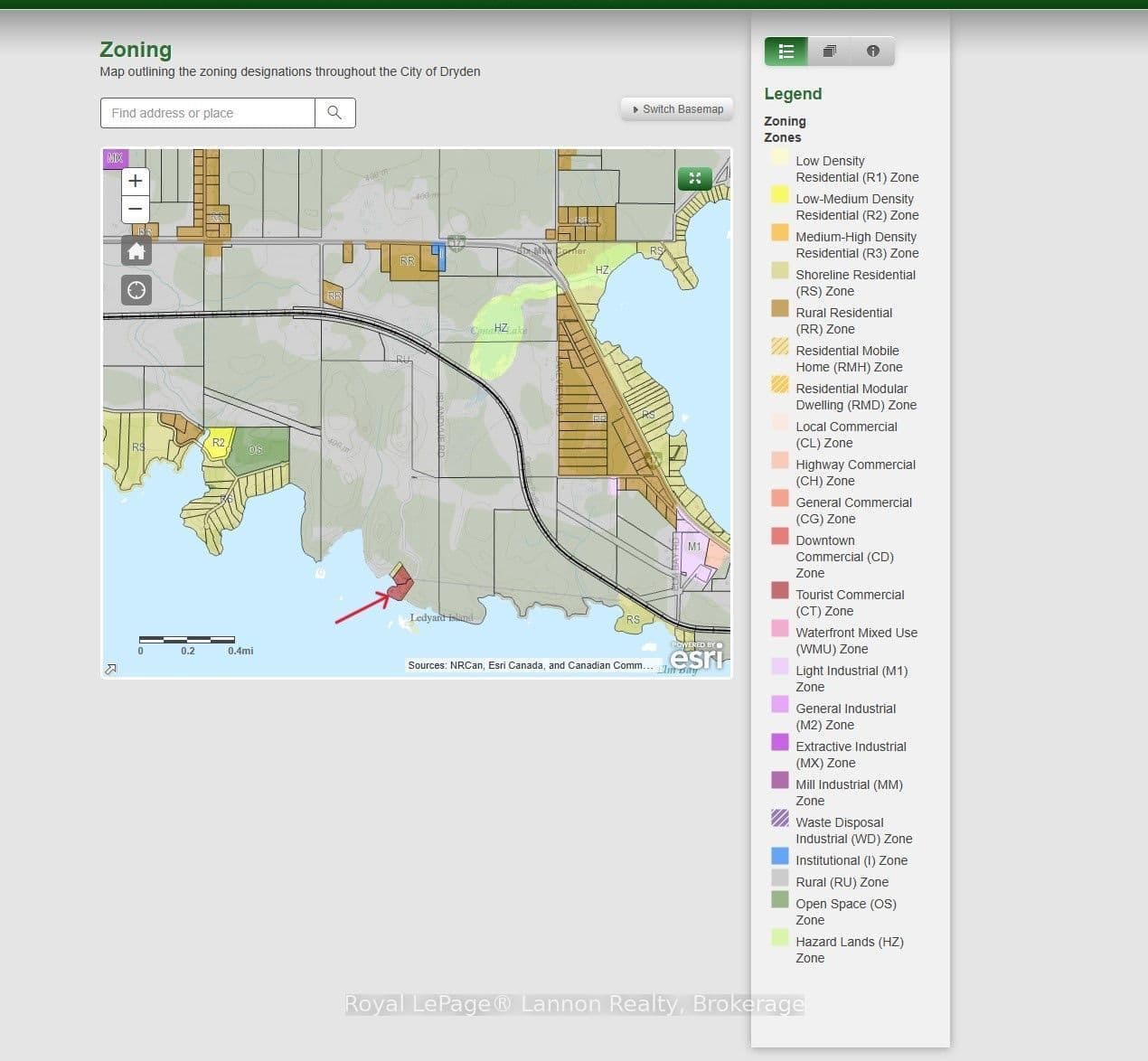Click the Open Space (OS) swatch
1148x1061 pixels.
780,899
